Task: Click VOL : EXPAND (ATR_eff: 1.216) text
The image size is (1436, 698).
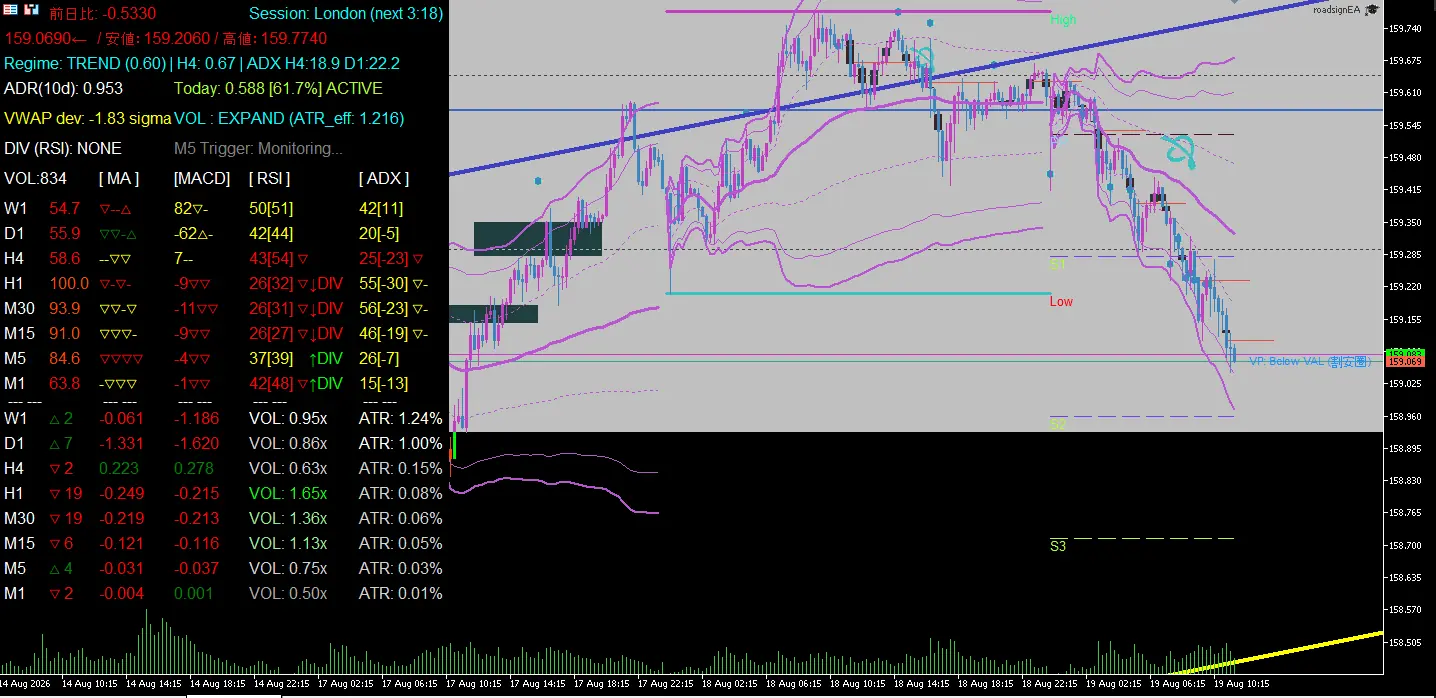Action: [289, 118]
